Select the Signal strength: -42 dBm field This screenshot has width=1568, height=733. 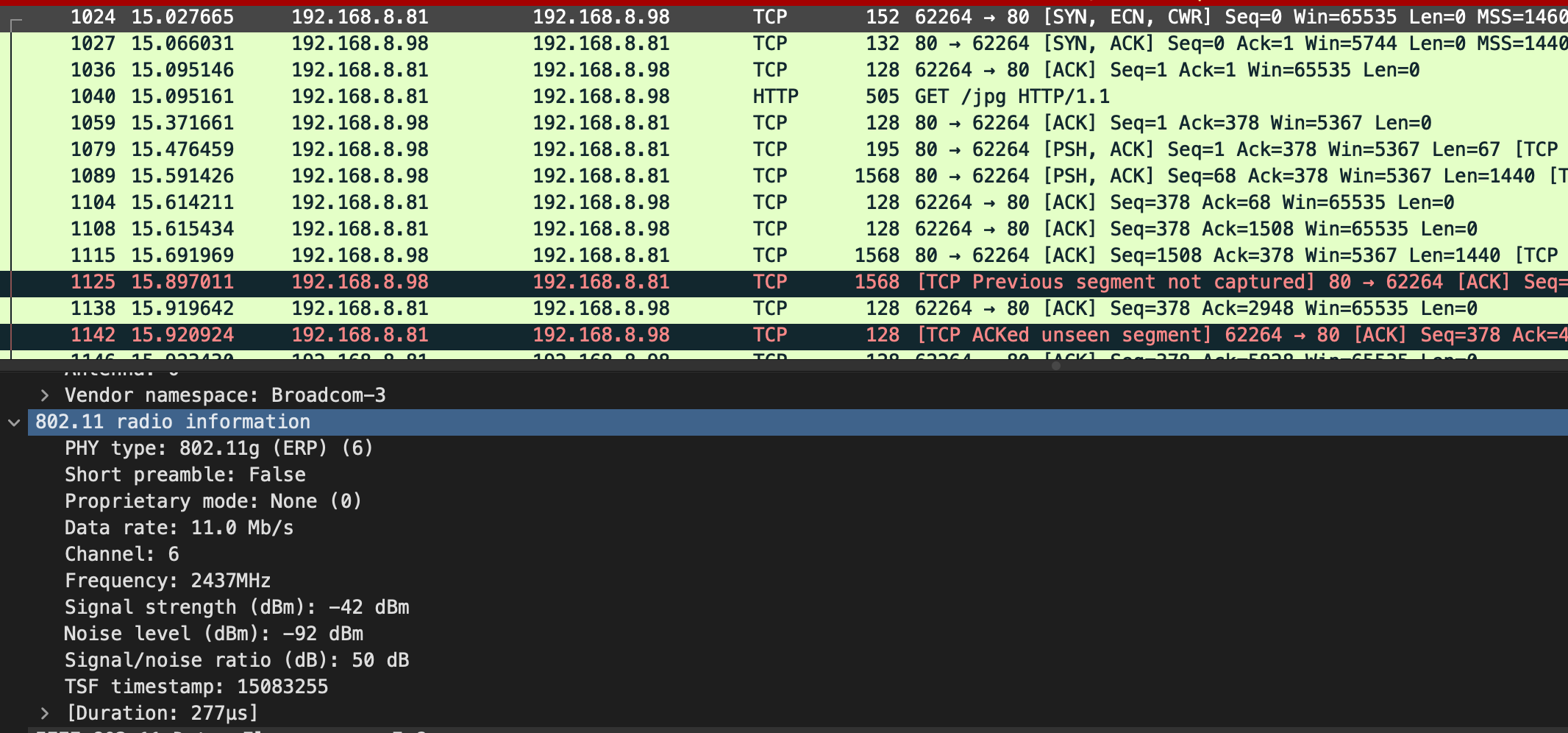tap(237, 606)
